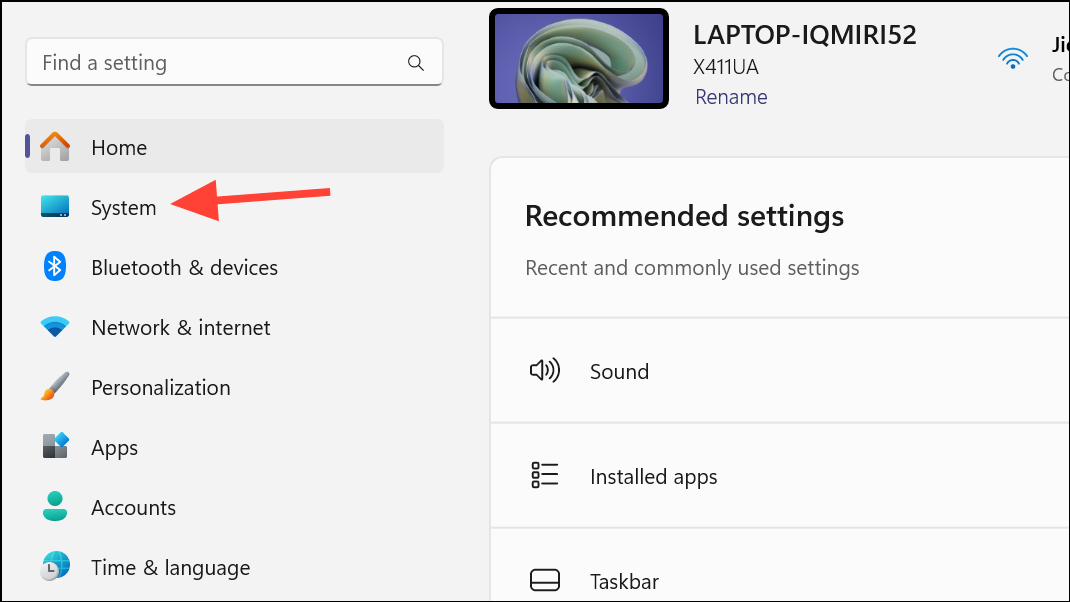Click the Find a setting search box
The image size is (1070, 602).
pos(200,62)
